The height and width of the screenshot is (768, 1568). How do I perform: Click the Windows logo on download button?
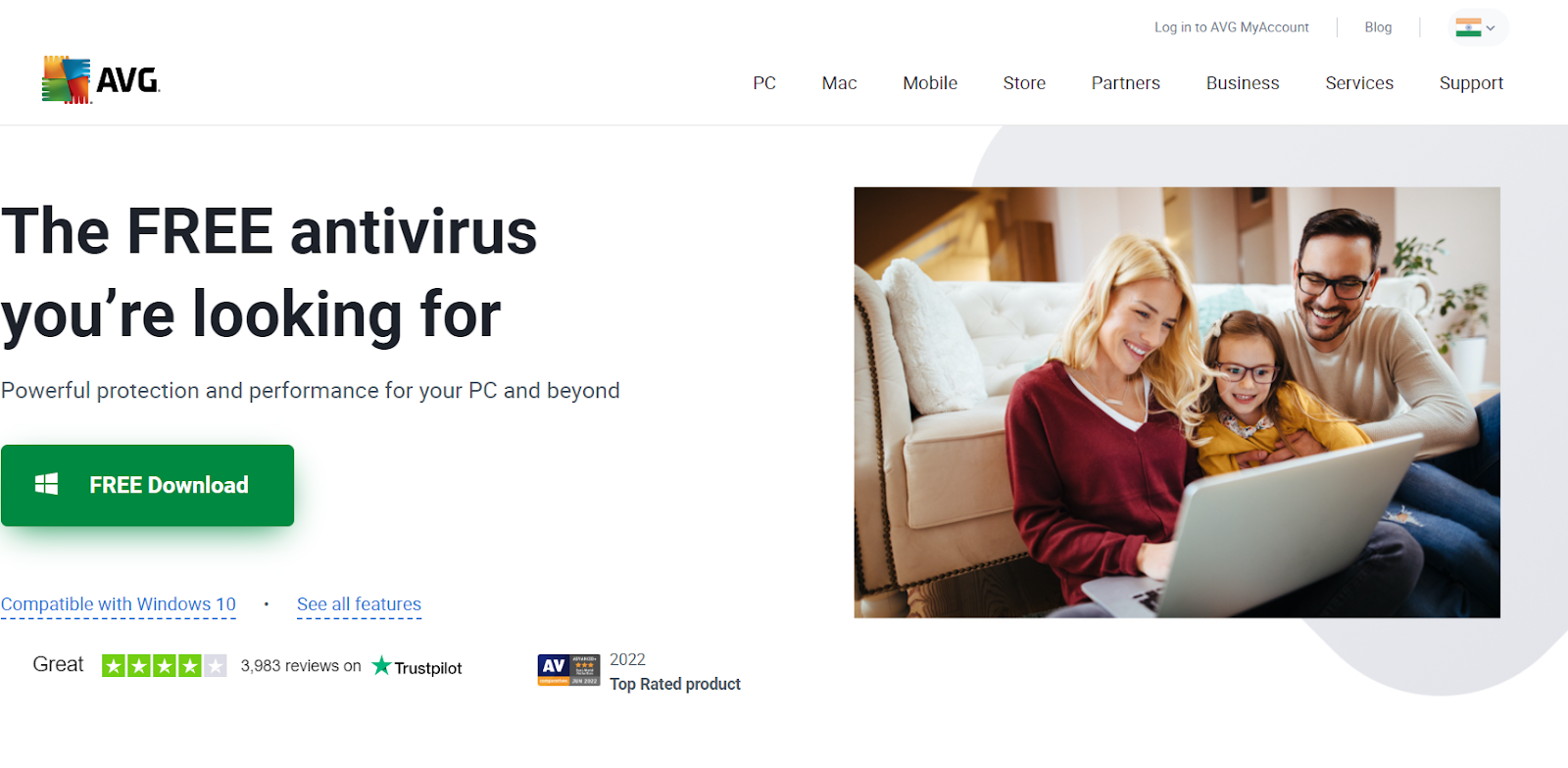(47, 484)
